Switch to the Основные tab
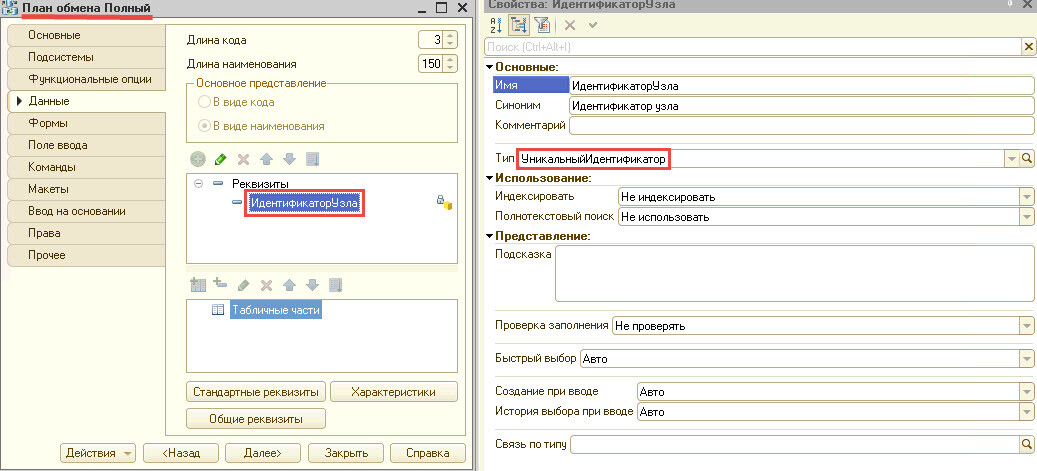 click(86, 35)
